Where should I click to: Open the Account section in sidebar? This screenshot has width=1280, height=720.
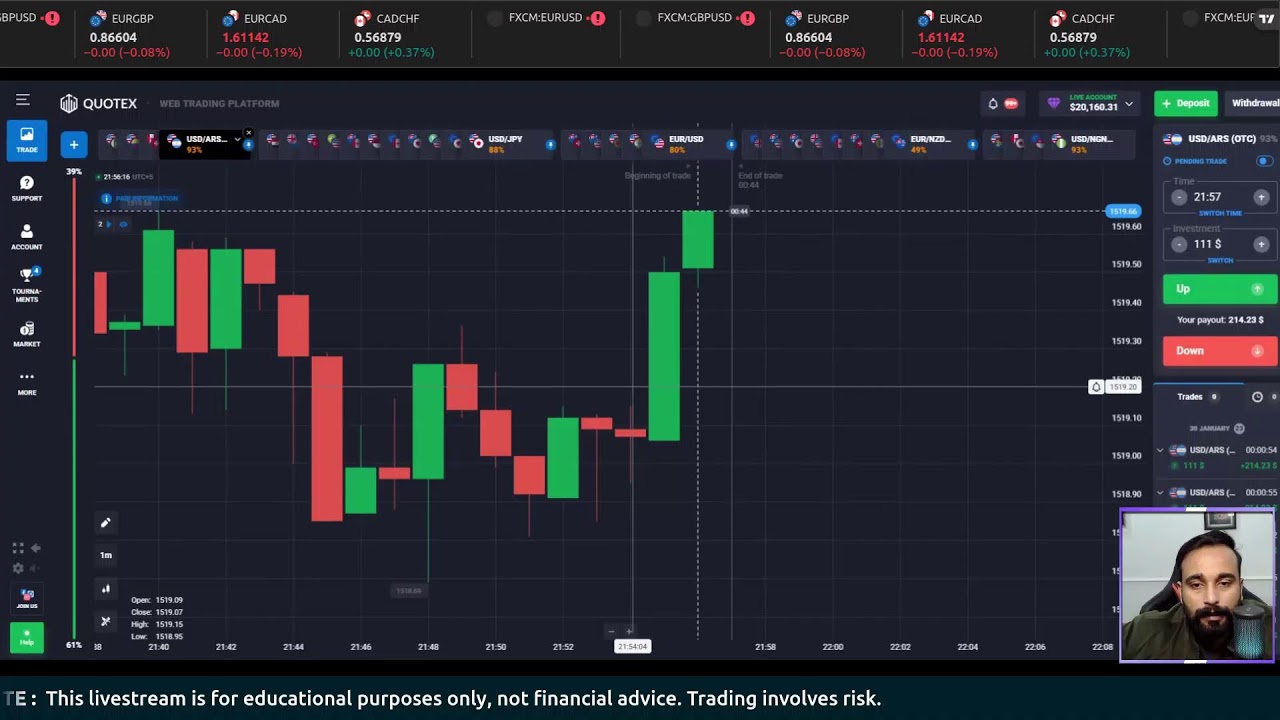click(27, 237)
